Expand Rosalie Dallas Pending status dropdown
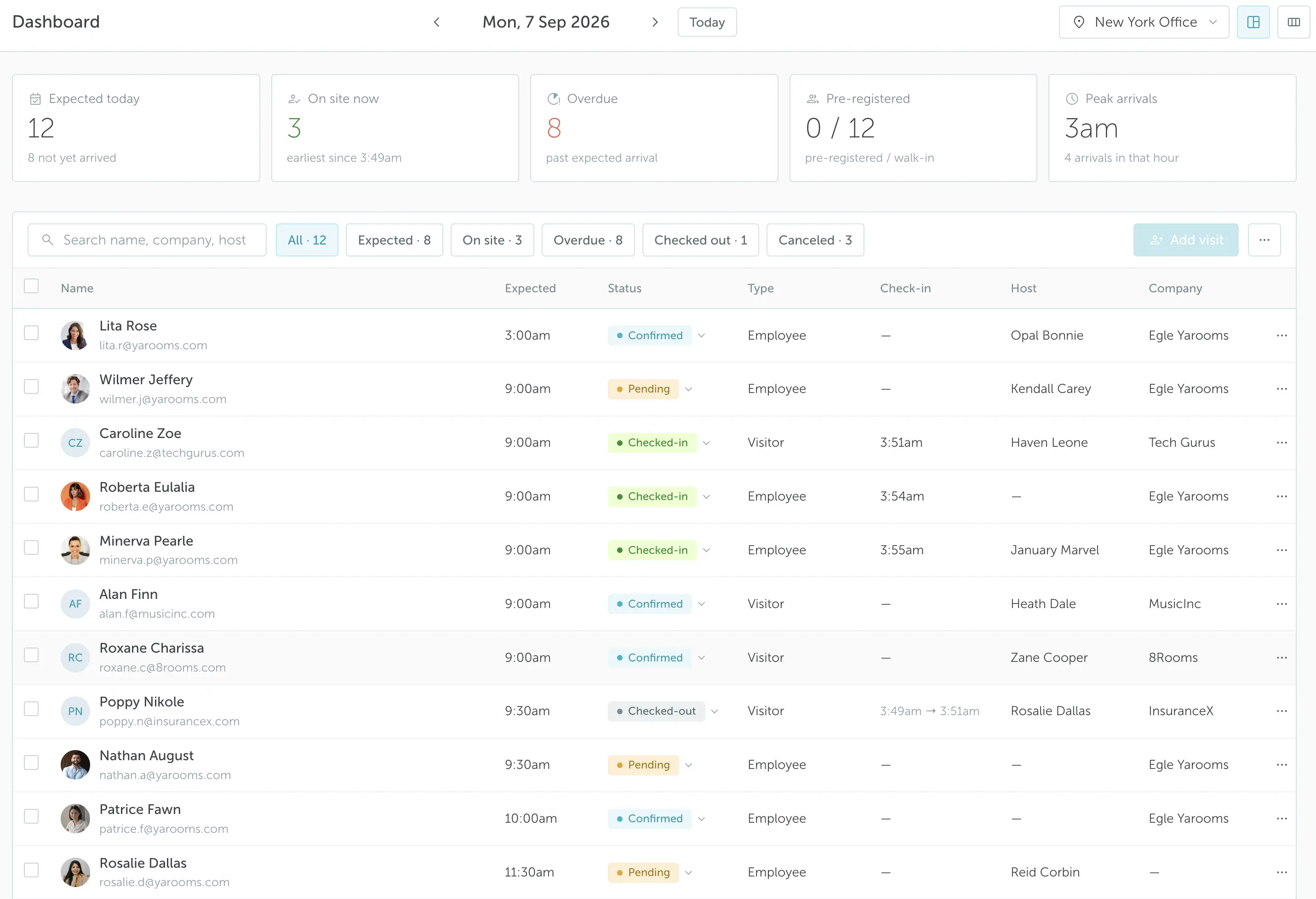Image resolution: width=1316 pixels, height=899 pixels. pyautogui.click(x=689, y=873)
